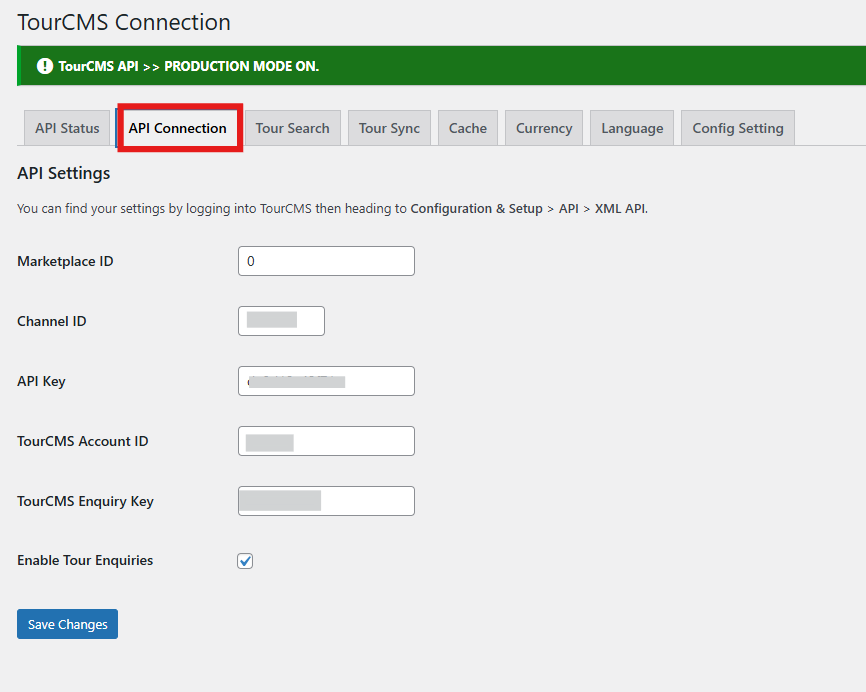Switch to the Tour Search tab
Viewport: 866px width, 692px height.
pos(292,128)
